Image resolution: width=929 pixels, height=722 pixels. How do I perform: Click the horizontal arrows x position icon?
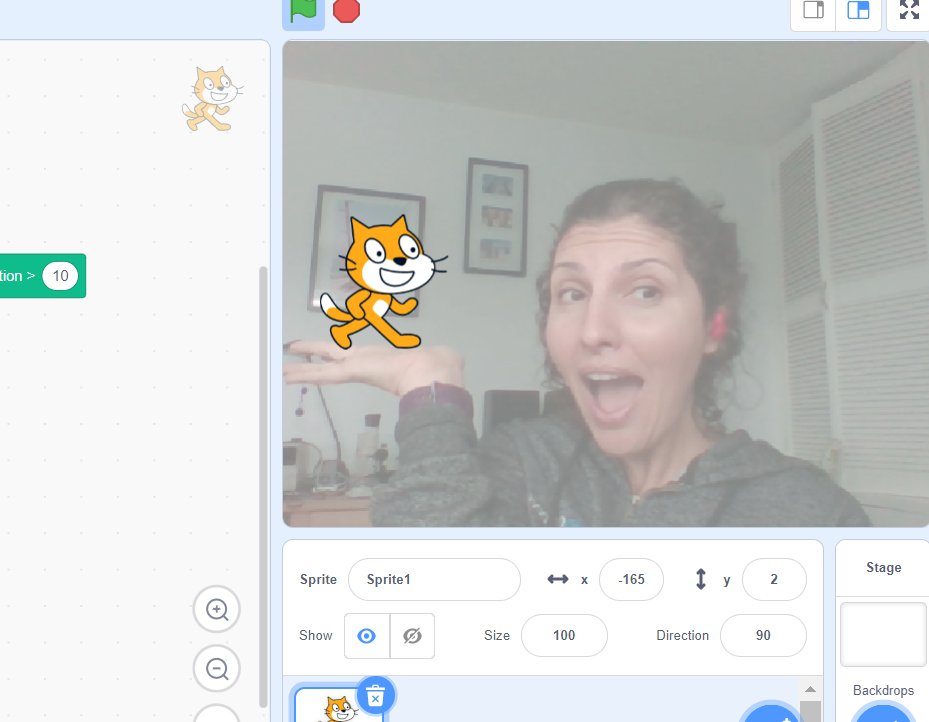point(558,579)
